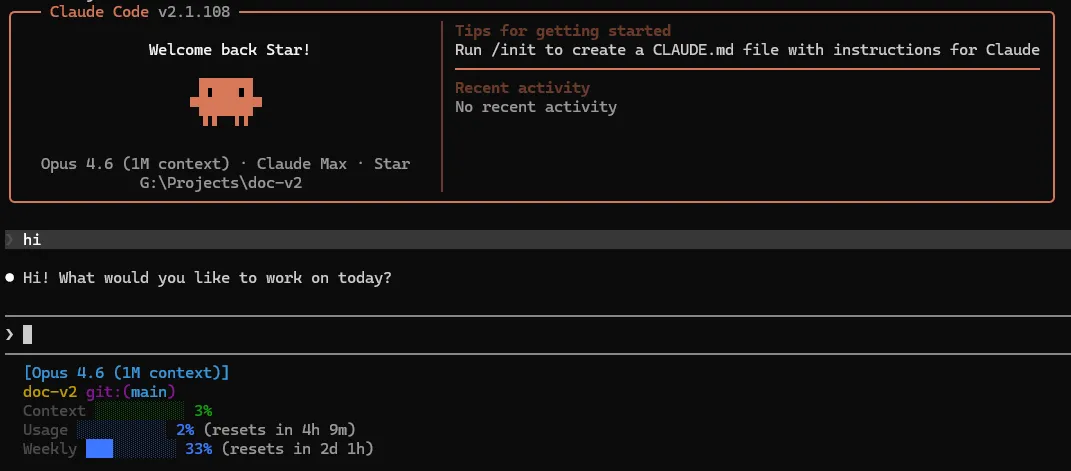Image resolution: width=1071 pixels, height=471 pixels.
Task: Click the white bullet before the Hi response
Action: point(10,277)
